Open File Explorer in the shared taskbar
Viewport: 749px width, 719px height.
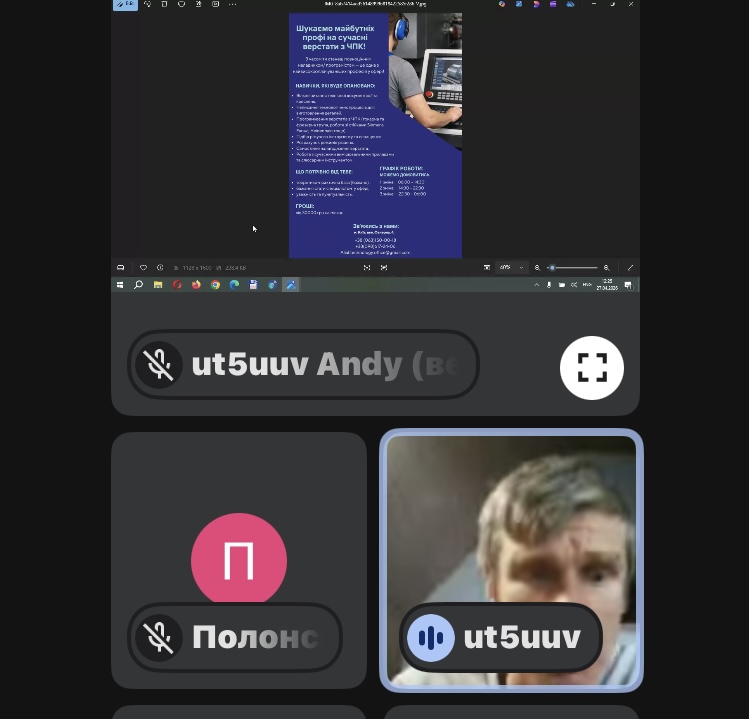[x=158, y=285]
